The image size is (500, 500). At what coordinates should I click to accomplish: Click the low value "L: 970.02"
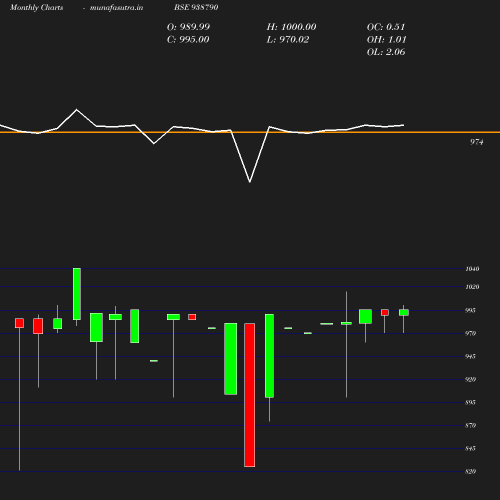pos(288,40)
